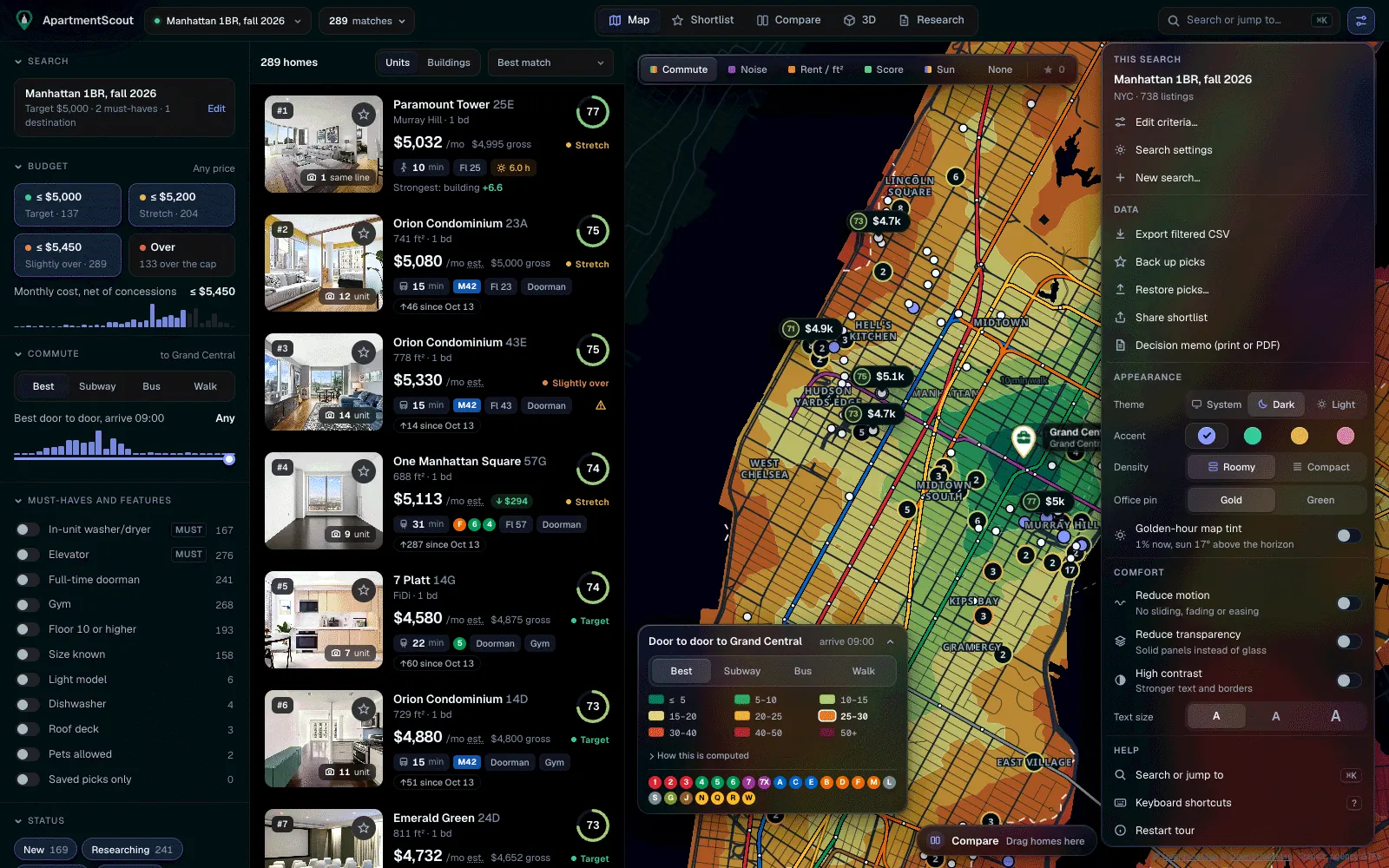This screenshot has width=1389, height=868.
Task: Toggle the Full-time doorman filter
Action: [x=28, y=580]
